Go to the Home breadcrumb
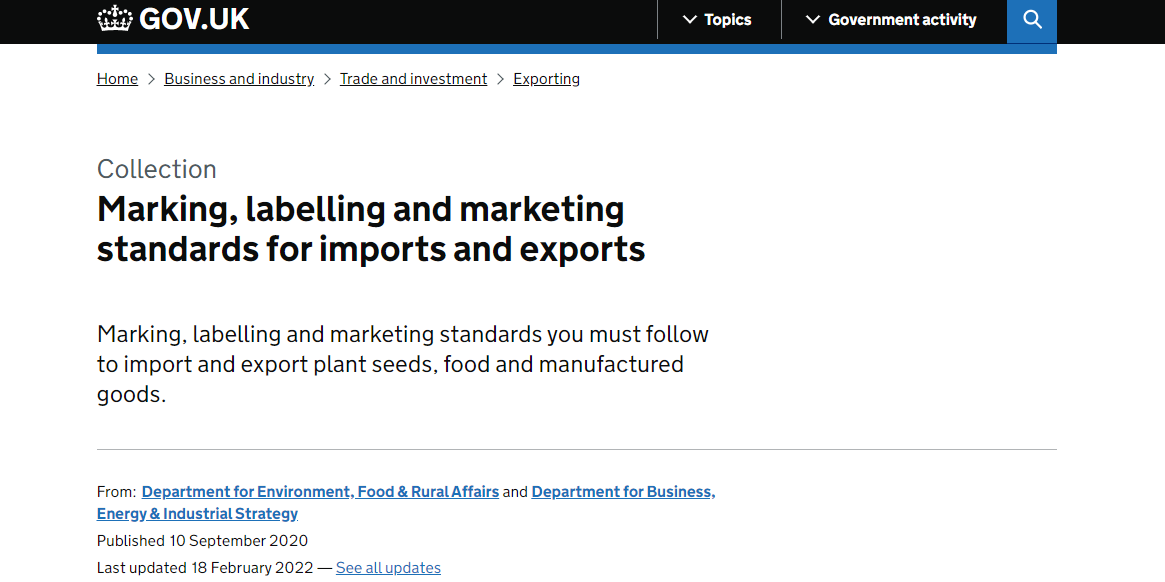The height and width of the screenshot is (582, 1165). [117, 79]
